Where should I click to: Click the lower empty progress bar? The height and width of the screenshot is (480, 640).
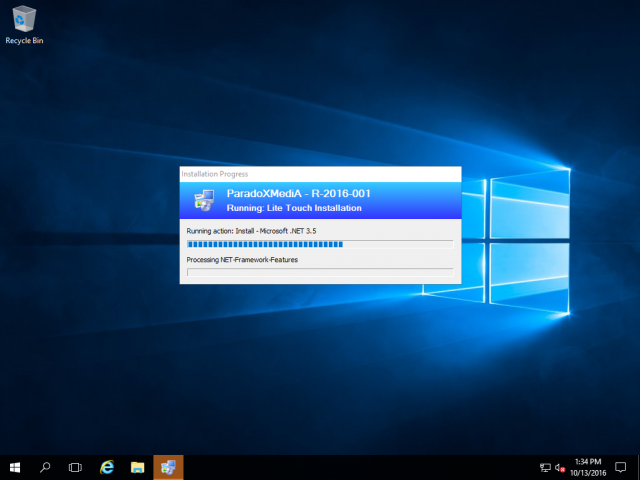click(x=320, y=272)
